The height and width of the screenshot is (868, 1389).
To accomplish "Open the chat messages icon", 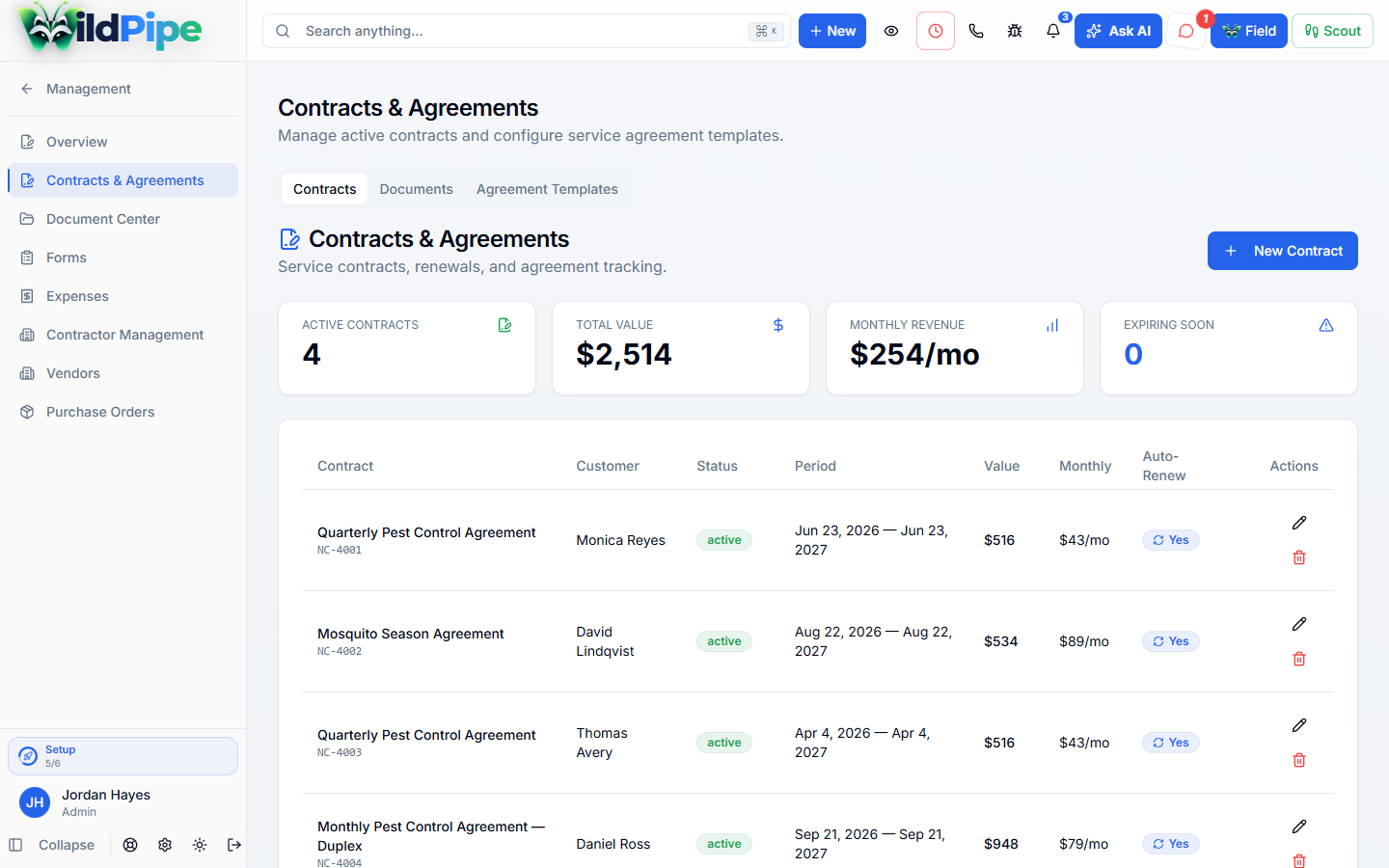I will [x=1186, y=31].
